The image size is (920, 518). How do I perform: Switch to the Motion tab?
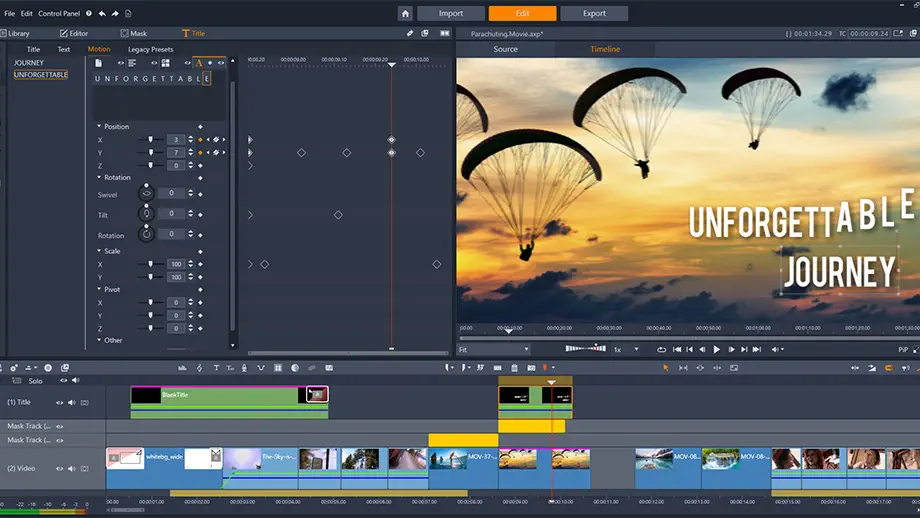coord(99,49)
